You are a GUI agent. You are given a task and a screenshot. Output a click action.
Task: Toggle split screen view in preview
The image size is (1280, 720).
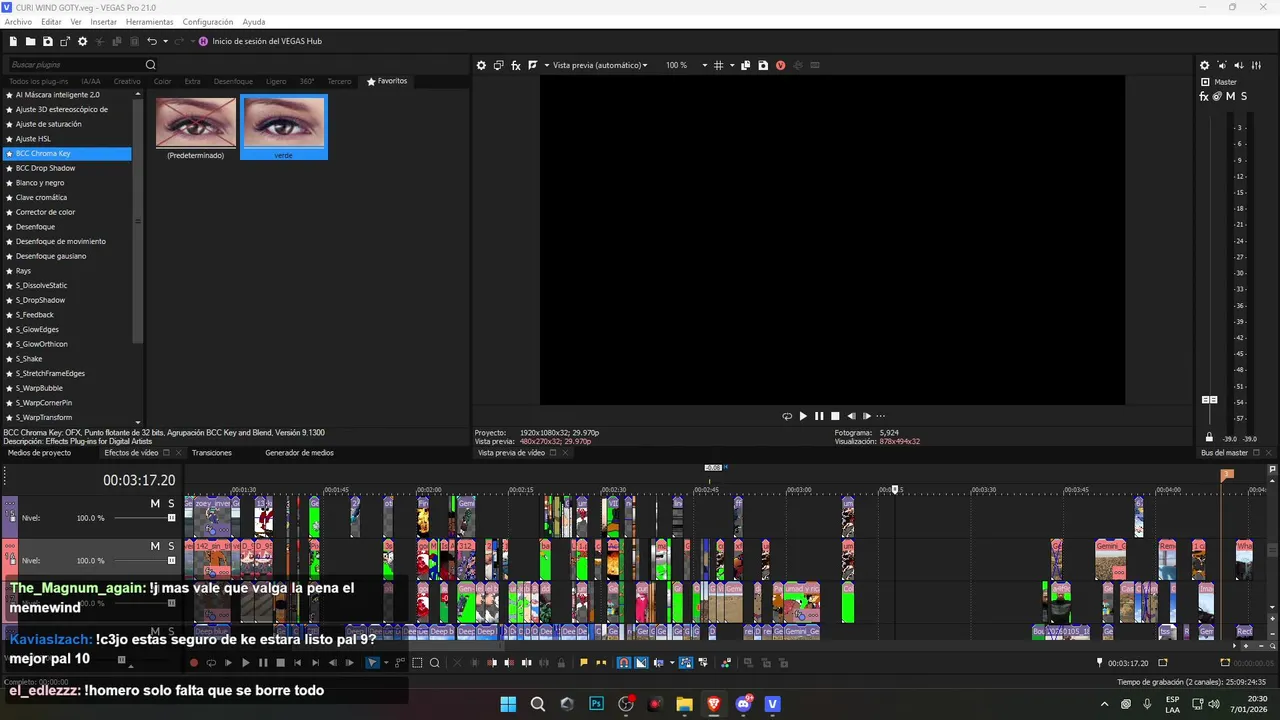[532, 65]
